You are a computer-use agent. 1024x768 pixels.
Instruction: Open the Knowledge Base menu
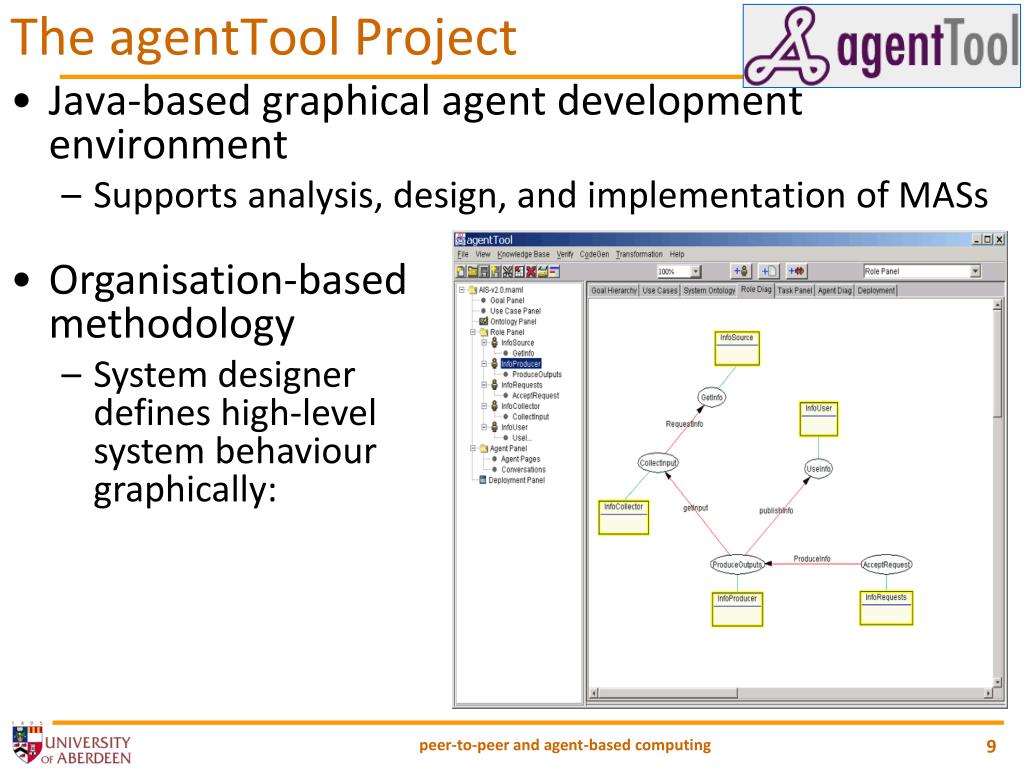click(523, 254)
